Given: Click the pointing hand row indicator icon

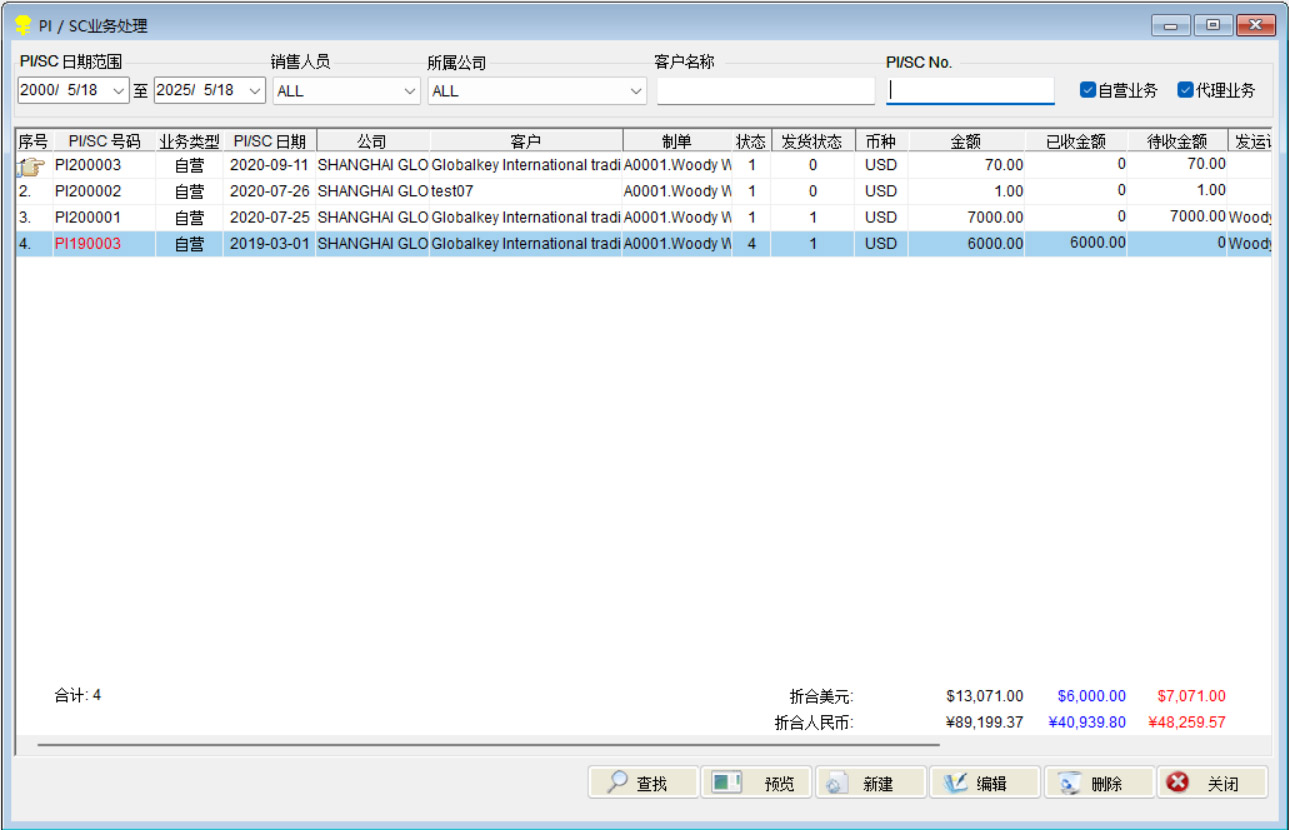Looking at the screenshot, I should (x=32, y=166).
